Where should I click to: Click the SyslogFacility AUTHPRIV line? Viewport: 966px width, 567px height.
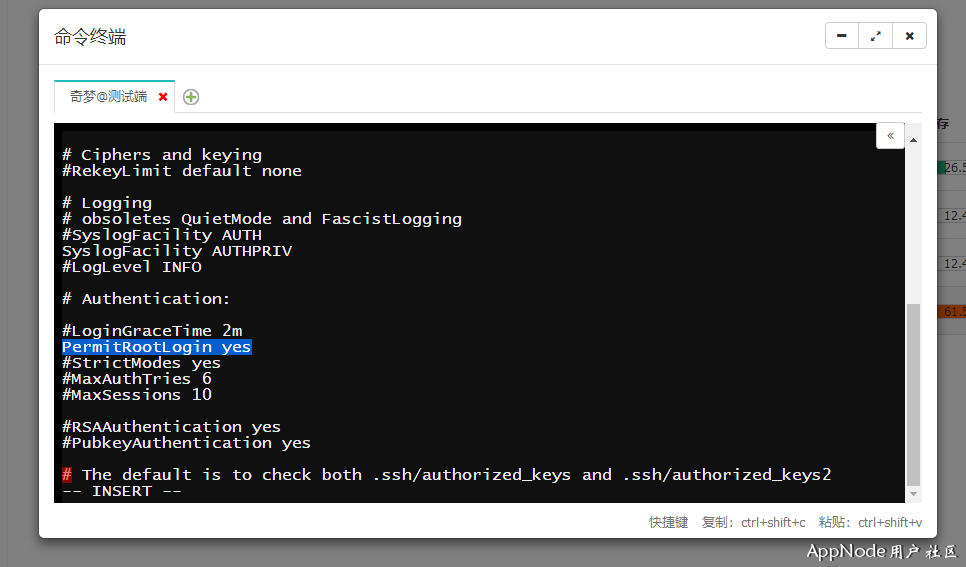click(x=176, y=251)
